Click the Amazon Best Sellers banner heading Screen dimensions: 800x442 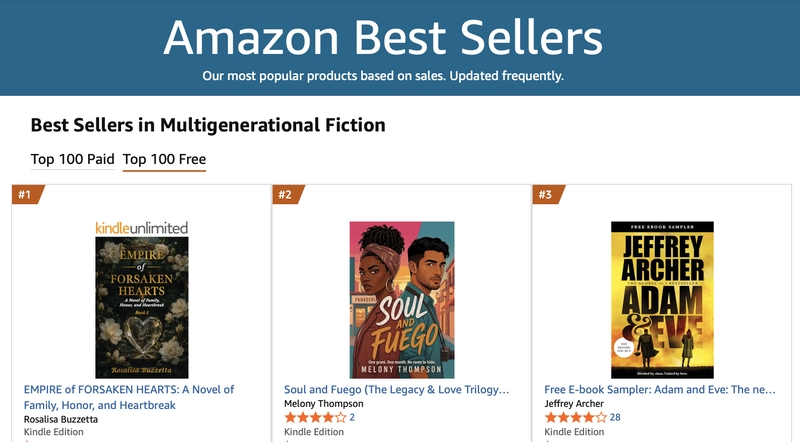[383, 38]
